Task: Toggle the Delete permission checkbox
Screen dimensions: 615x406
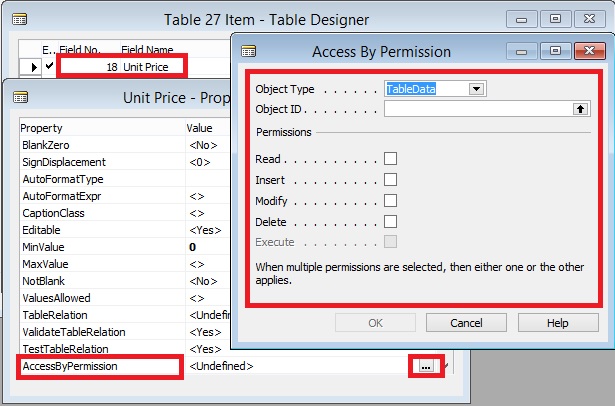Action: (x=391, y=221)
